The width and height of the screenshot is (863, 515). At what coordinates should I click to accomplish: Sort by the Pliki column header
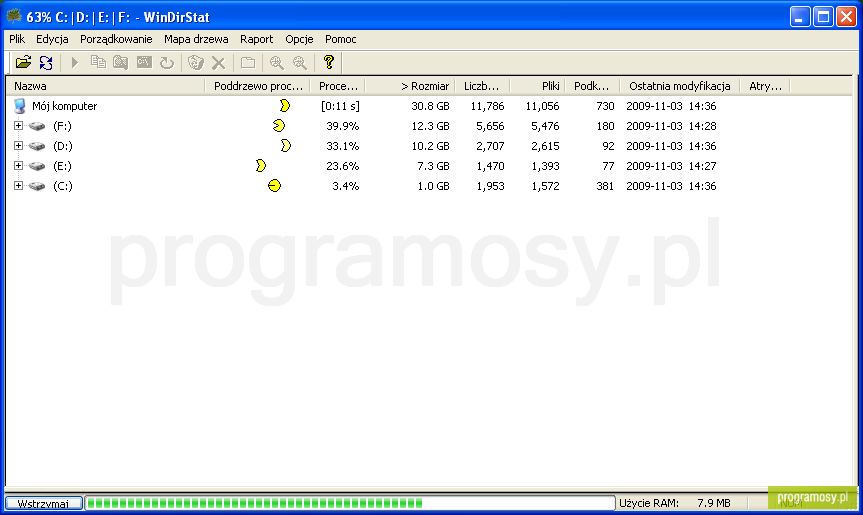coord(538,86)
